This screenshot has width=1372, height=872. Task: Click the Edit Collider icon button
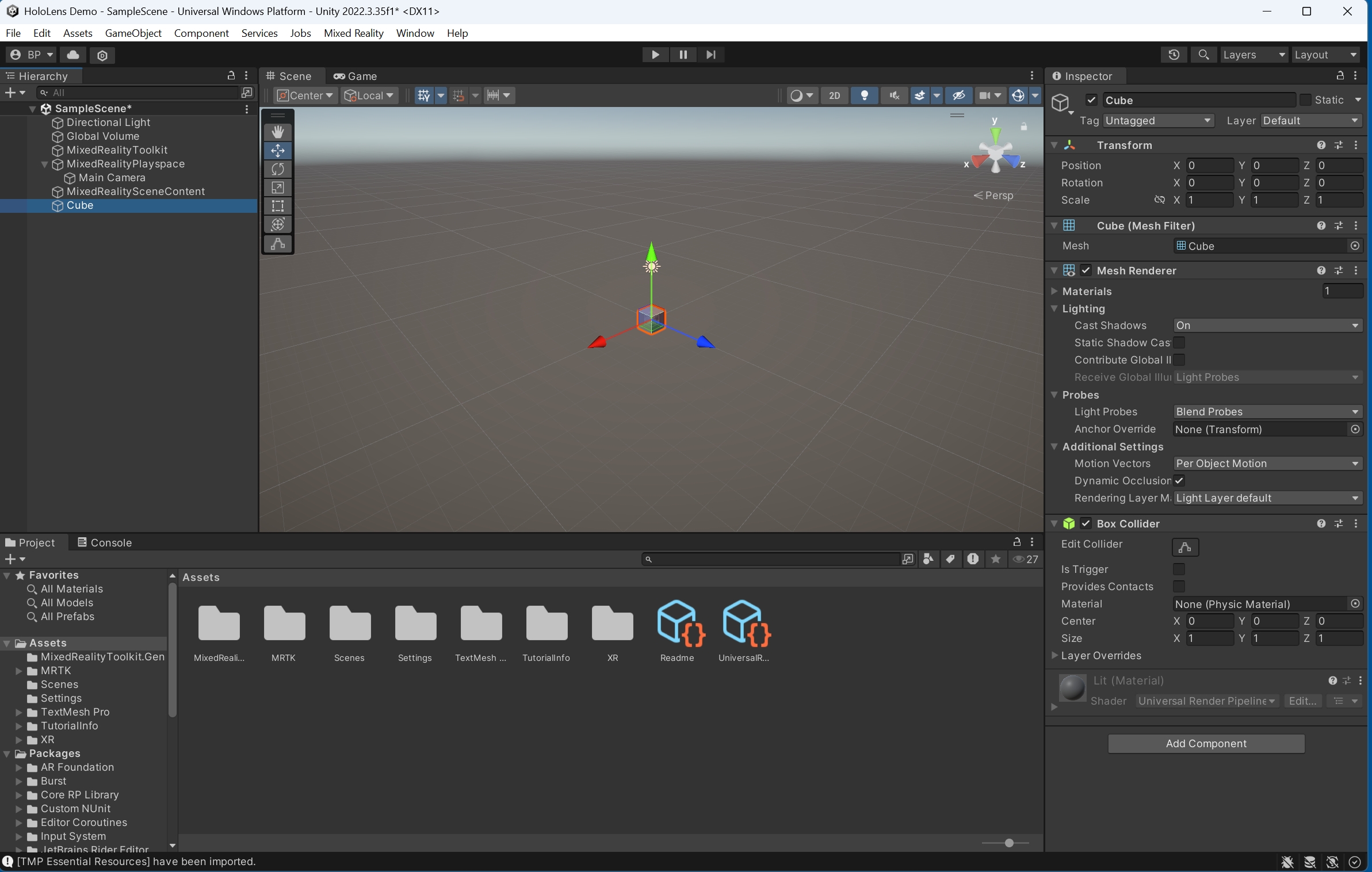(1185, 547)
